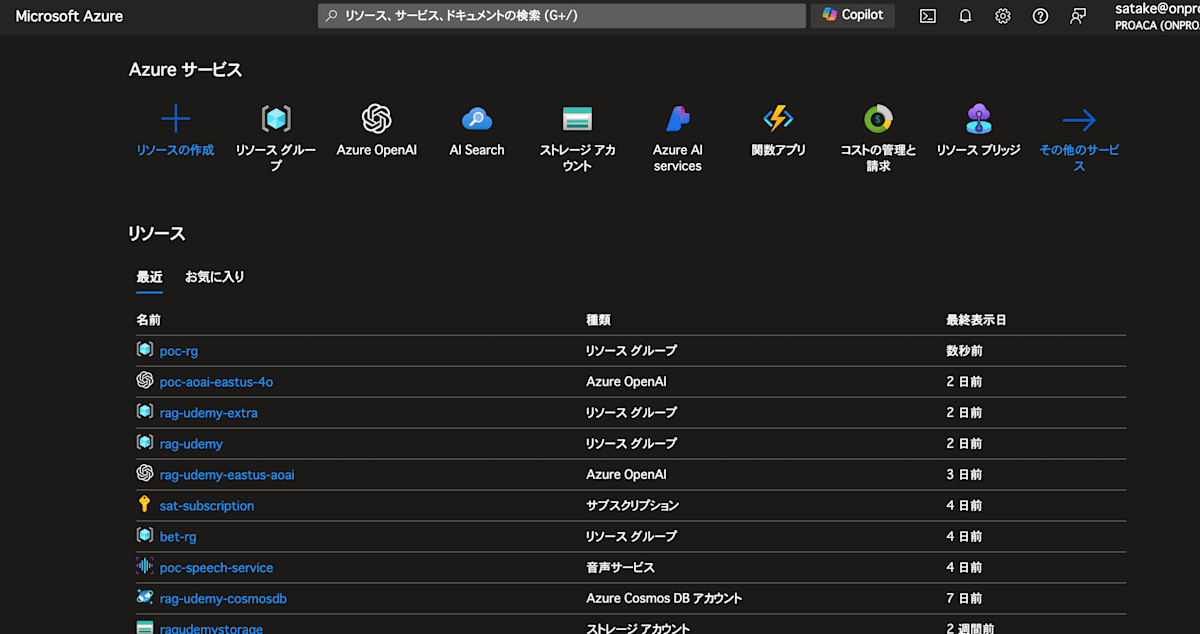Viewport: 1200px width, 634px height.
Task: Open the feedback icon in header
Action: 1077,16
